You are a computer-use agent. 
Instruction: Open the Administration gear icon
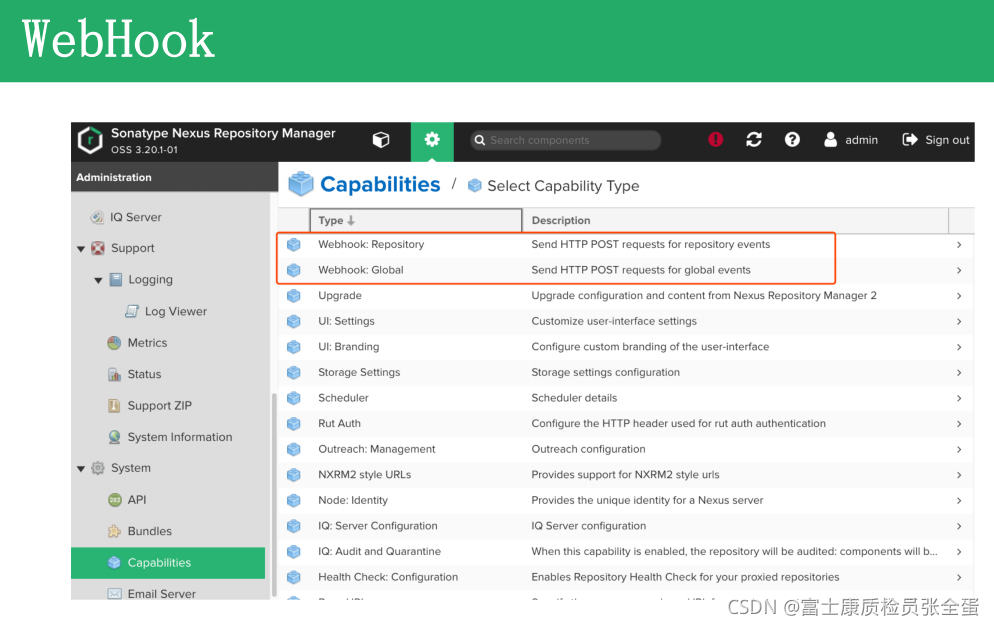(x=432, y=140)
